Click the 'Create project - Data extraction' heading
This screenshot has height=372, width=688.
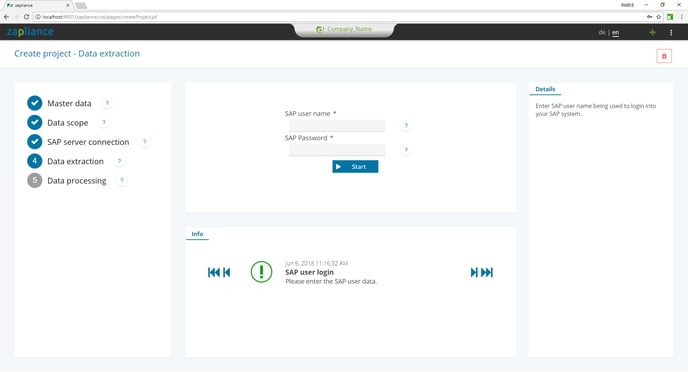(x=77, y=54)
